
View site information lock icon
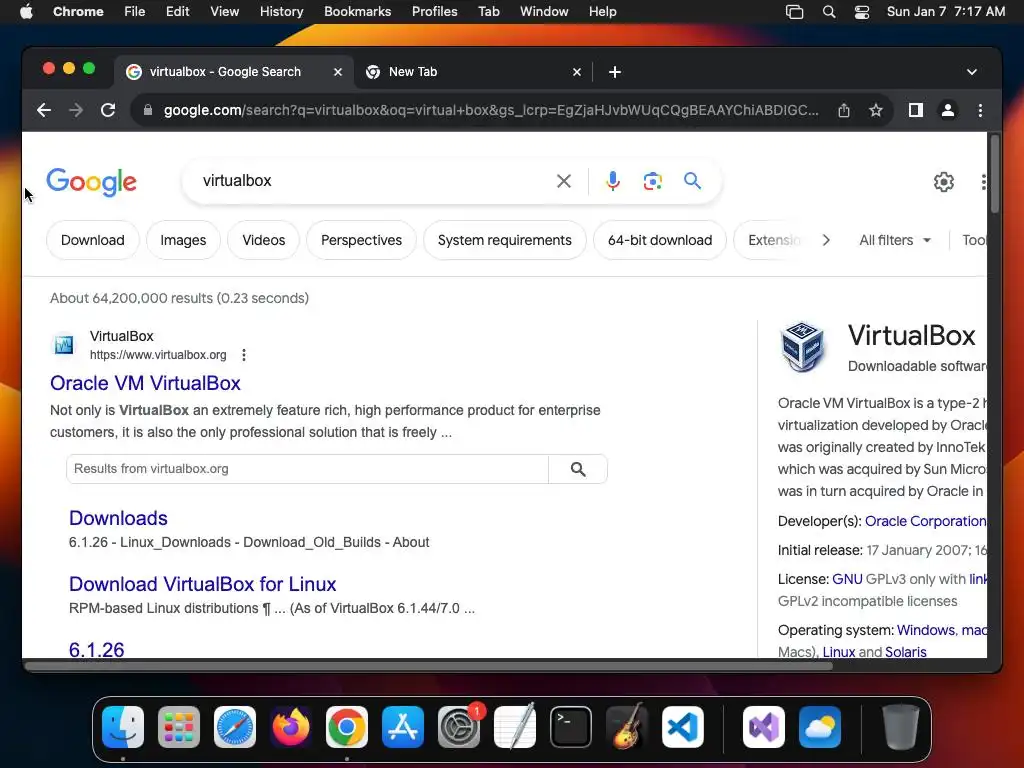148,110
